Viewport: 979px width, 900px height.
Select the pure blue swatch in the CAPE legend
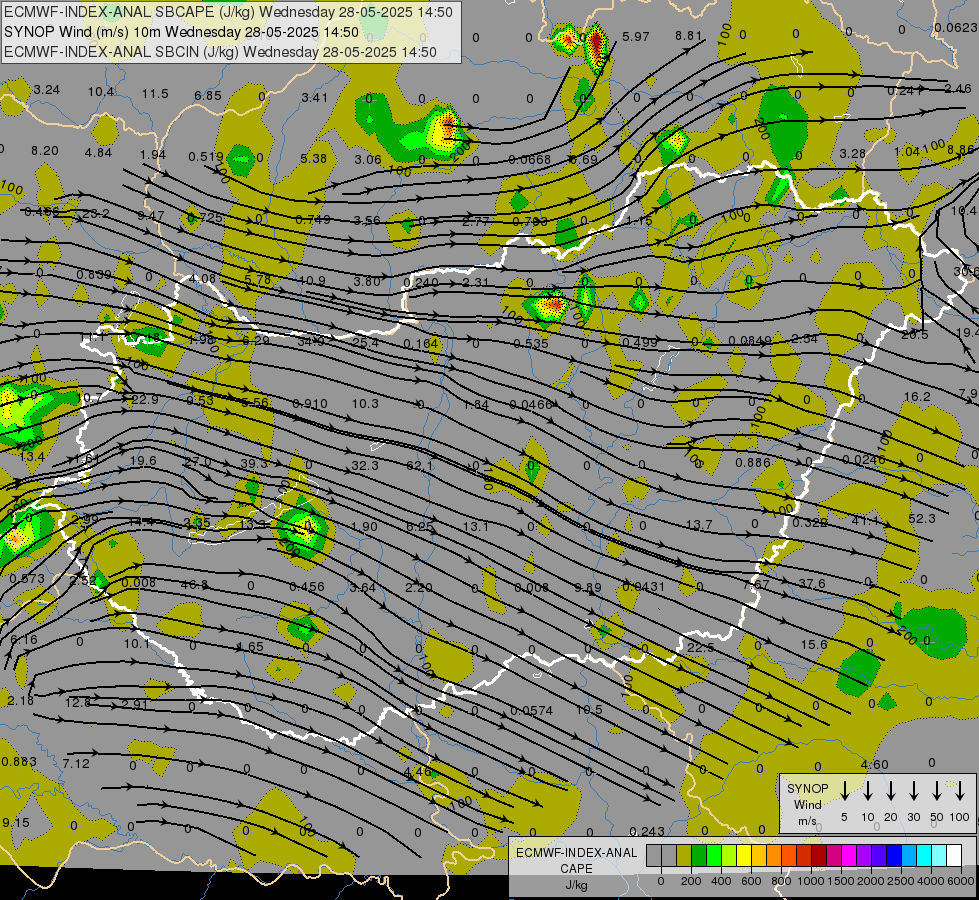[x=894, y=856]
